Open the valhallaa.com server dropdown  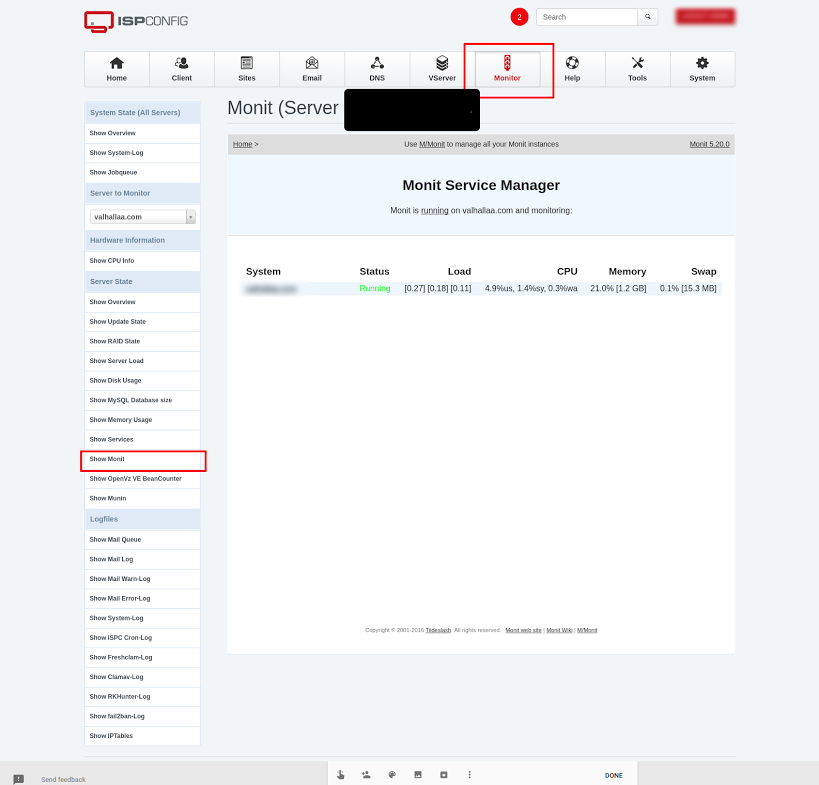click(143, 217)
